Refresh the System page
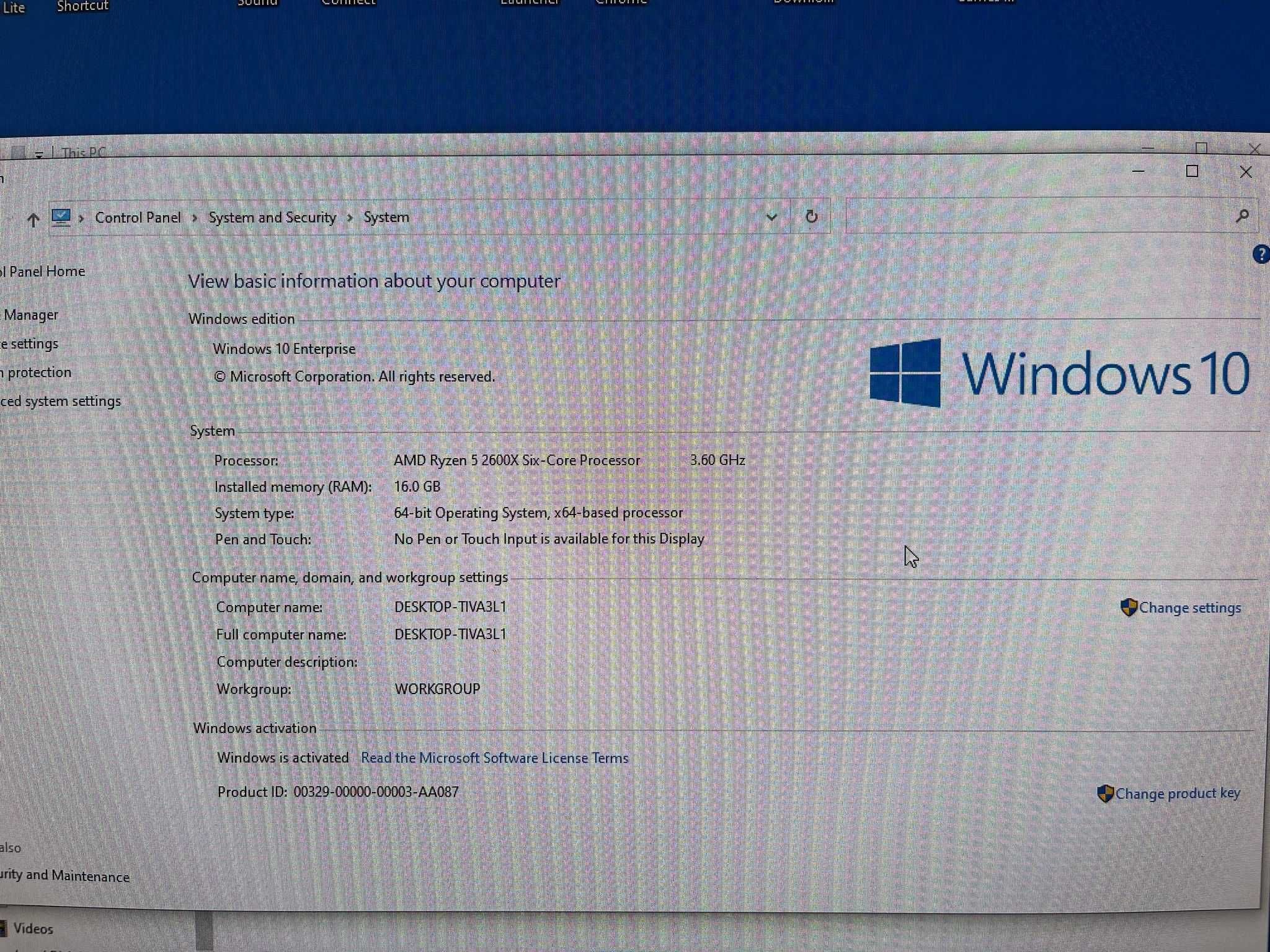This screenshot has width=1270, height=952. coord(811,216)
